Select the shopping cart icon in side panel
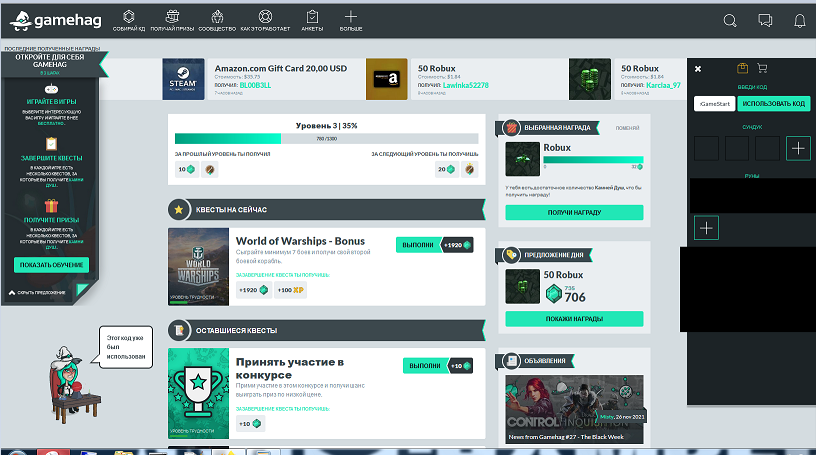Screen dimensions: 816x455 (x=762, y=68)
